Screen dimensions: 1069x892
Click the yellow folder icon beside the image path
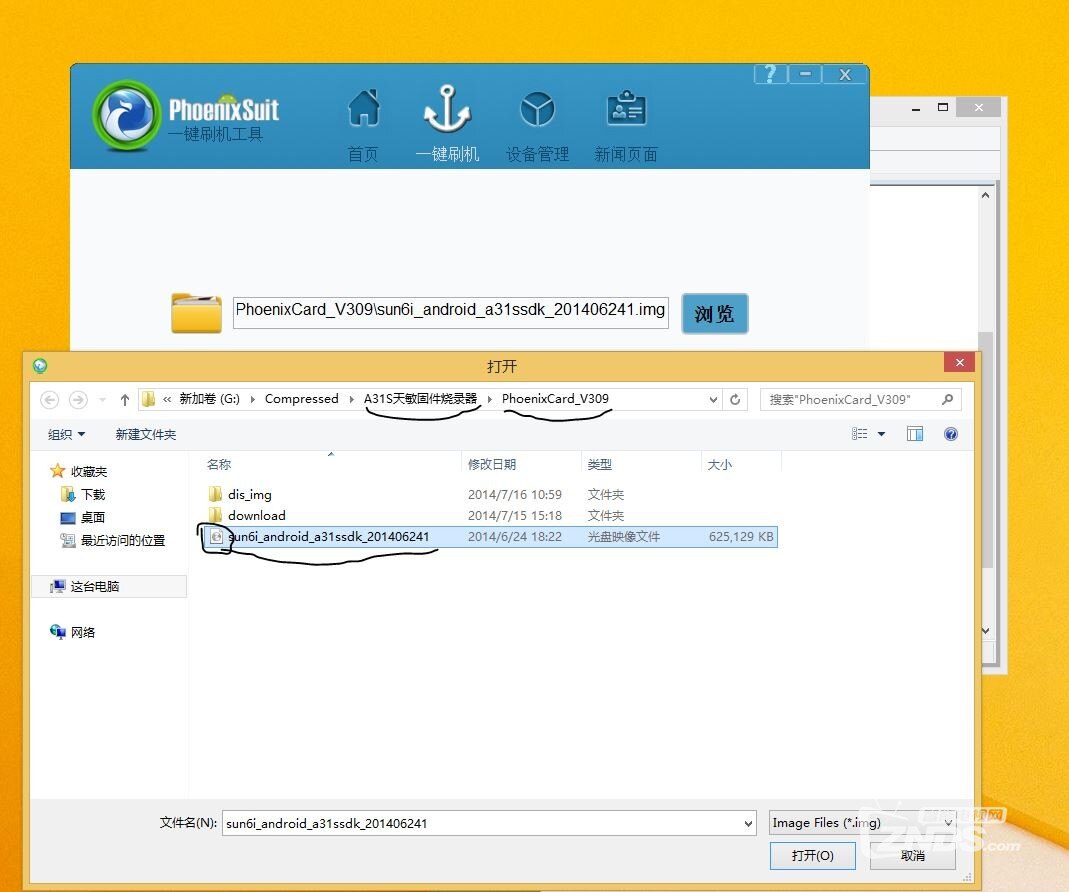pos(196,313)
